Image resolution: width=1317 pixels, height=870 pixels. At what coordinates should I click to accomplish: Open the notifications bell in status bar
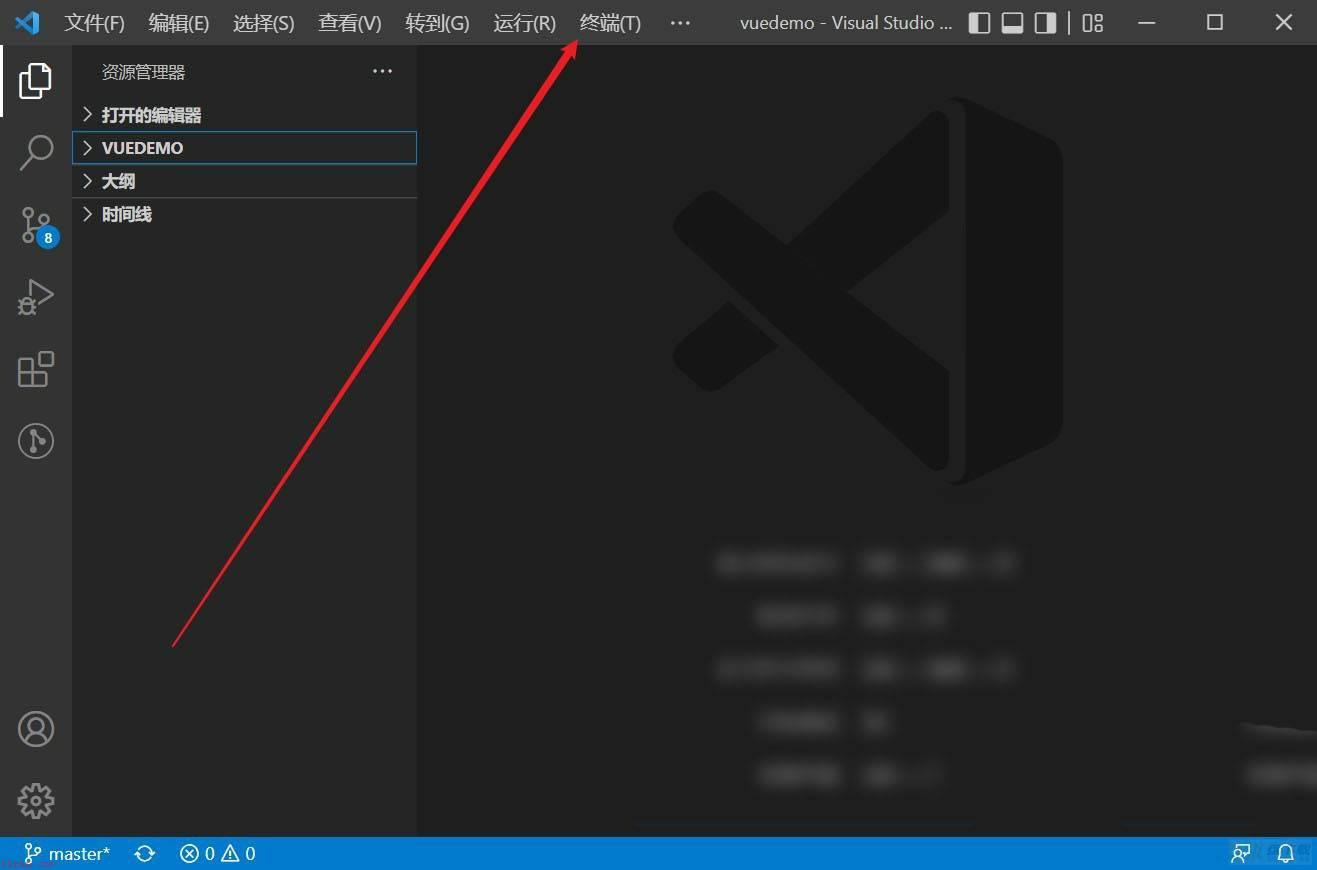click(x=1286, y=854)
